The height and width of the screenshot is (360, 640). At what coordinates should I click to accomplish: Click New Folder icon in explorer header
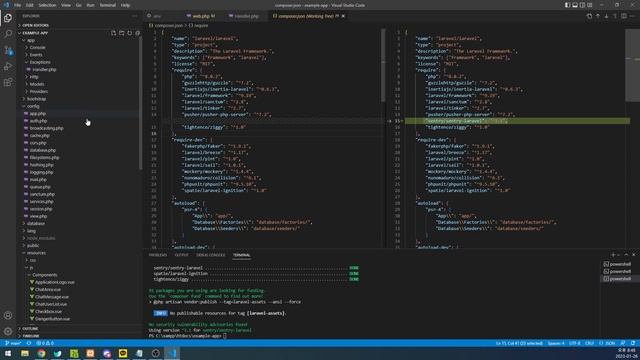[x=122, y=33]
